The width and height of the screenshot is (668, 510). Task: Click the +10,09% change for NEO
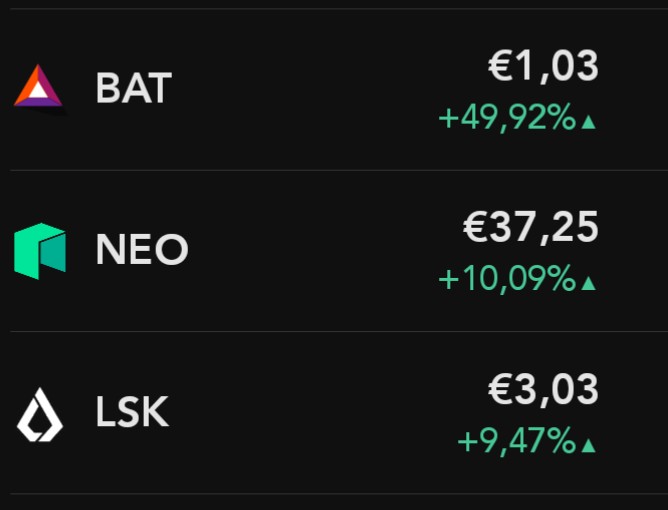[x=508, y=280]
